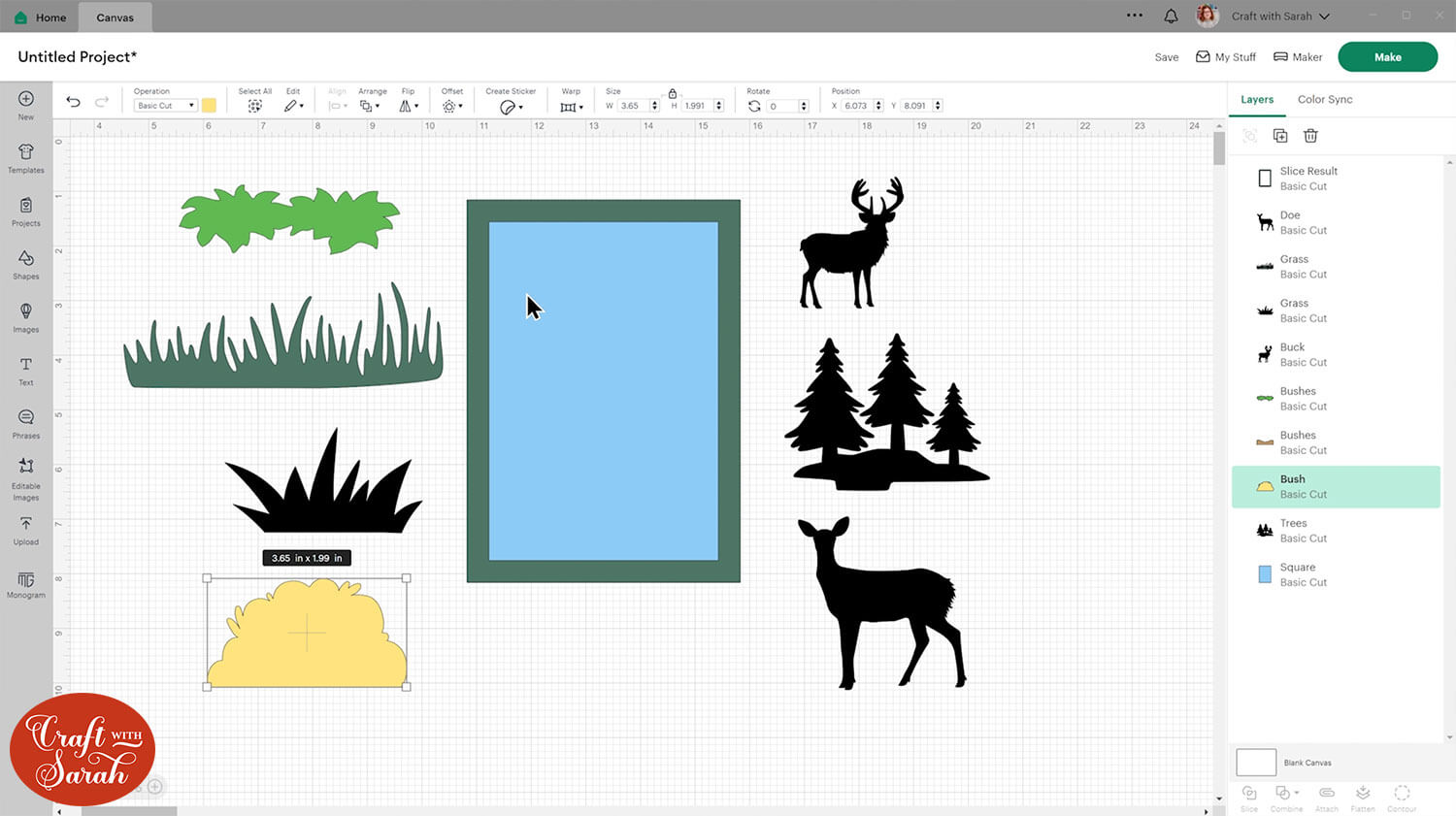1456x816 pixels.
Task: Go to the Home tab
Action: [41, 17]
